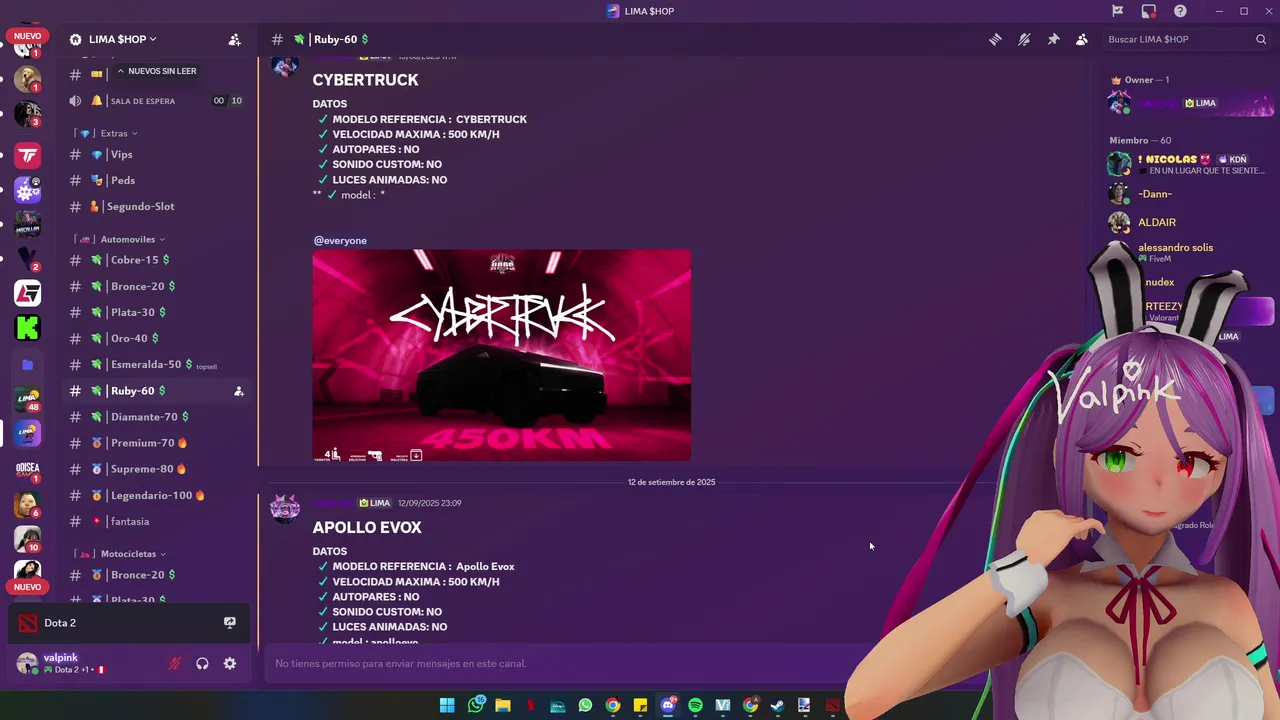Open the red TF server icon

[x=27, y=155]
